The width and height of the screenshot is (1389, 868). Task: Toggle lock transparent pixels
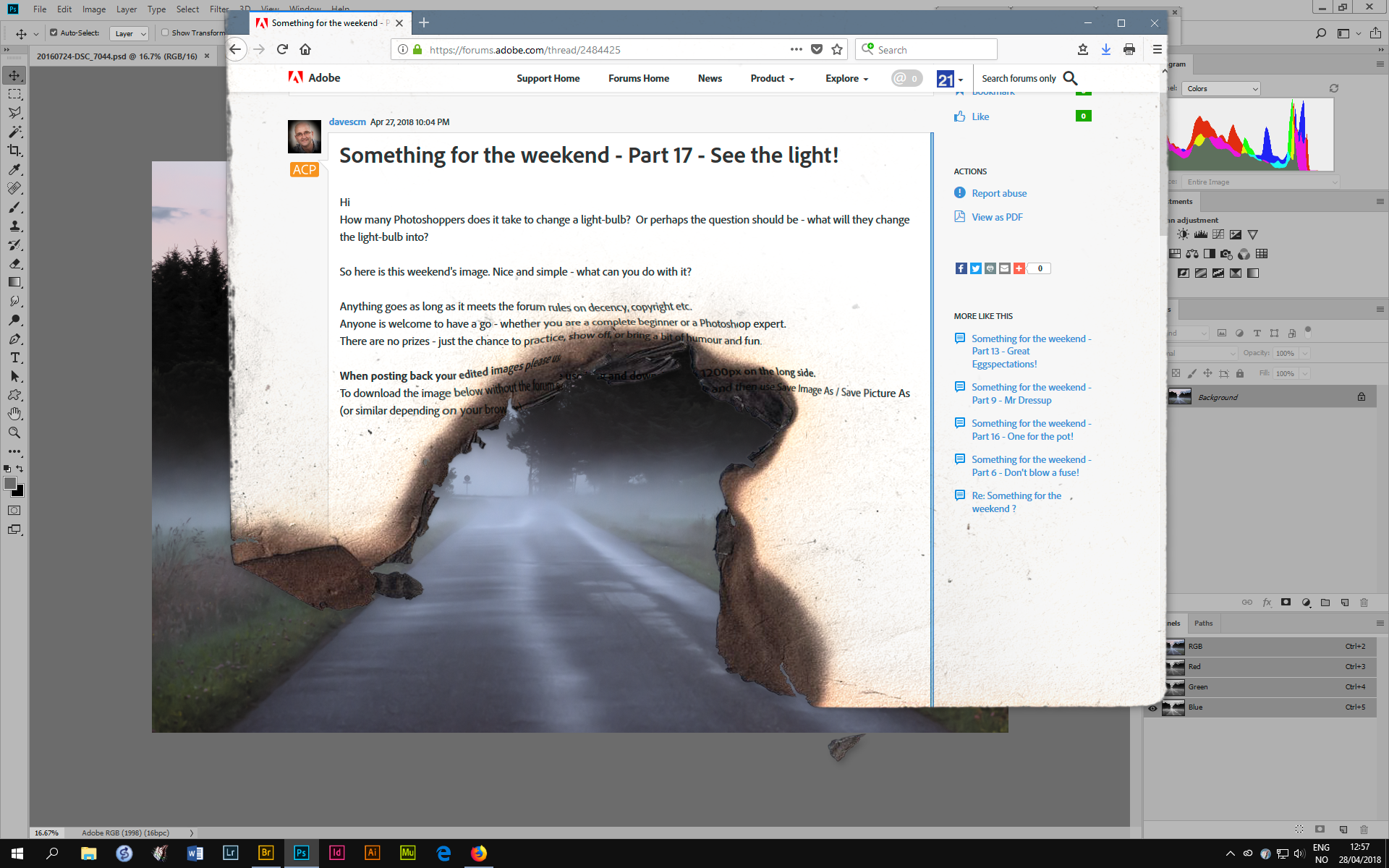pos(1176,373)
